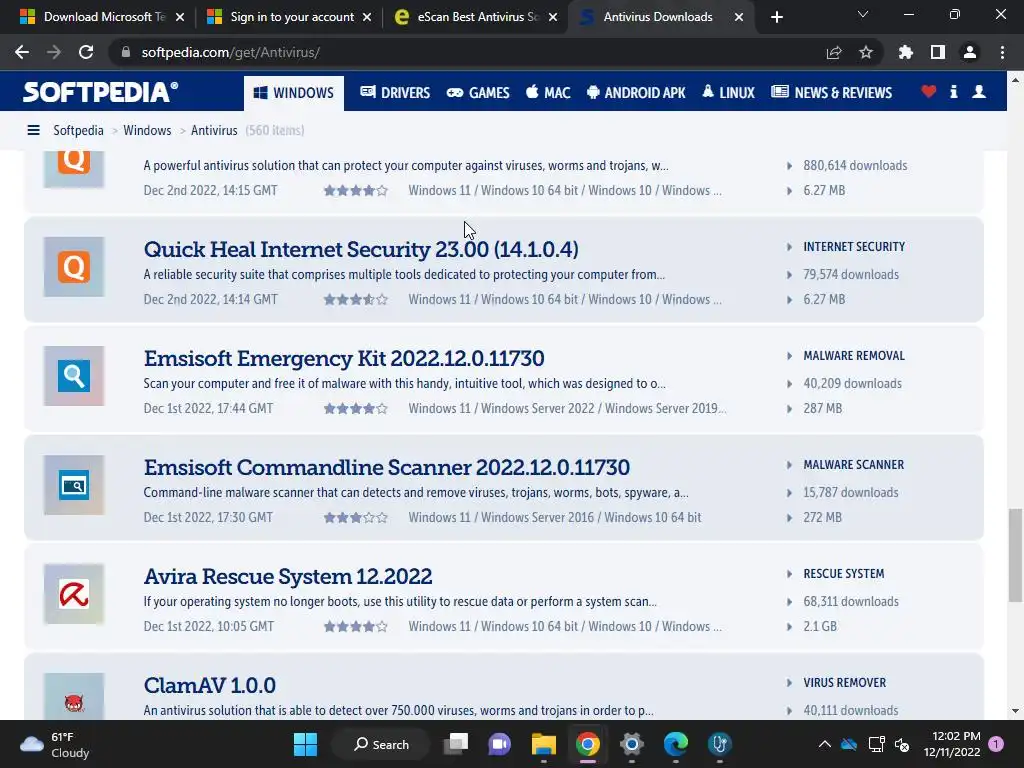Open the GAMES section

[478, 93]
